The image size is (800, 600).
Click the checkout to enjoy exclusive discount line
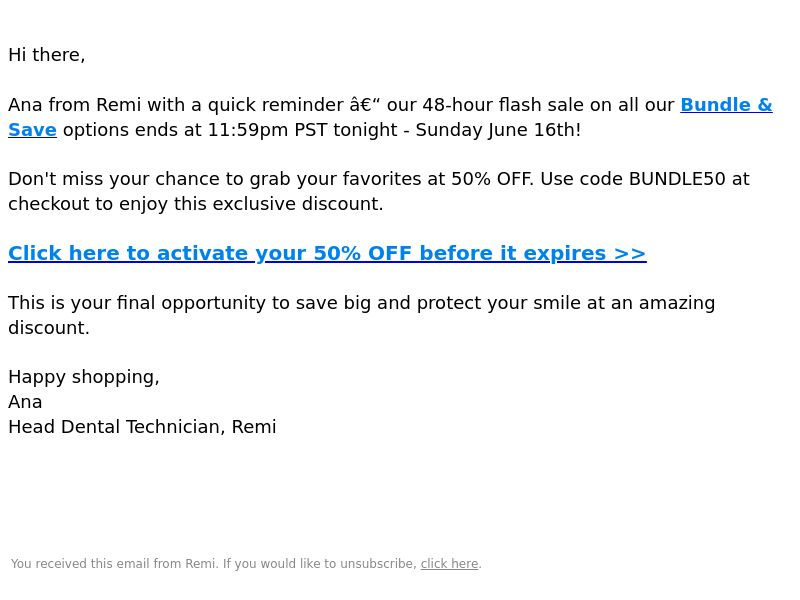pyautogui.click(x=195, y=204)
